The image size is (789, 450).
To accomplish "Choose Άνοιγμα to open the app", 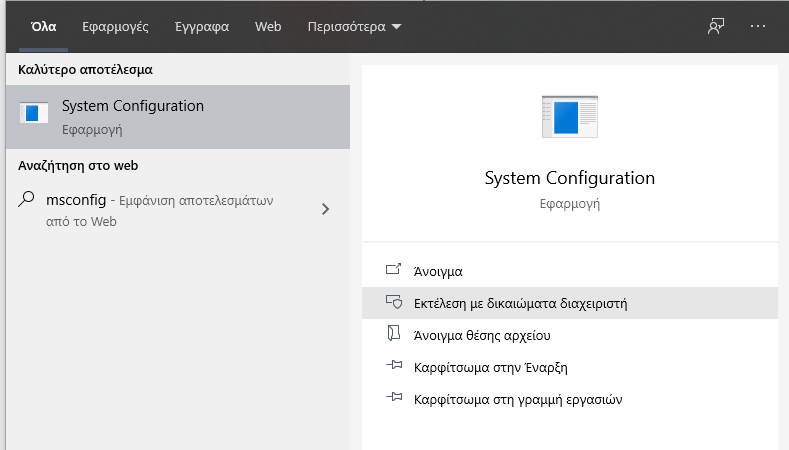I will click(x=570, y=271).
